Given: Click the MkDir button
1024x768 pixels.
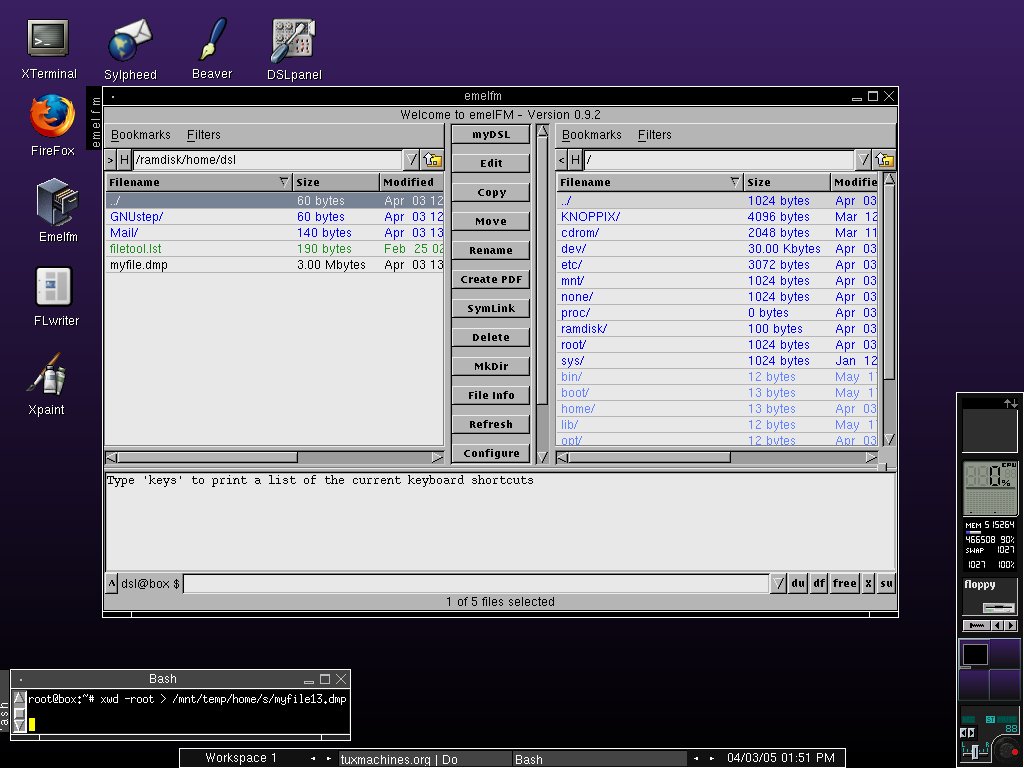Looking at the screenshot, I should (491, 366).
